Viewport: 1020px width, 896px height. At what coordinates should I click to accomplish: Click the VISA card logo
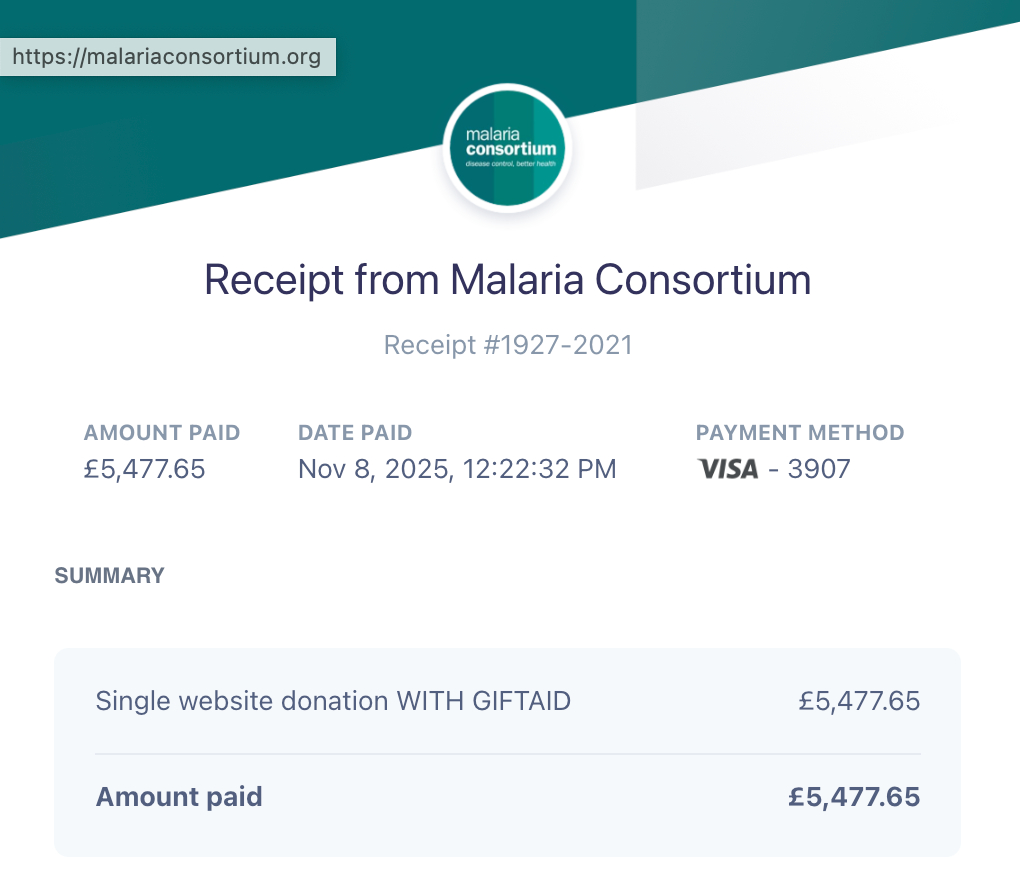(x=728, y=468)
